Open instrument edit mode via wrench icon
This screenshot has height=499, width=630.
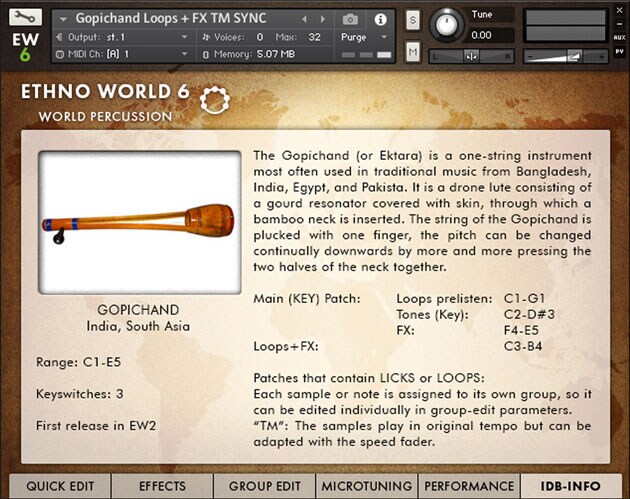(x=25, y=17)
